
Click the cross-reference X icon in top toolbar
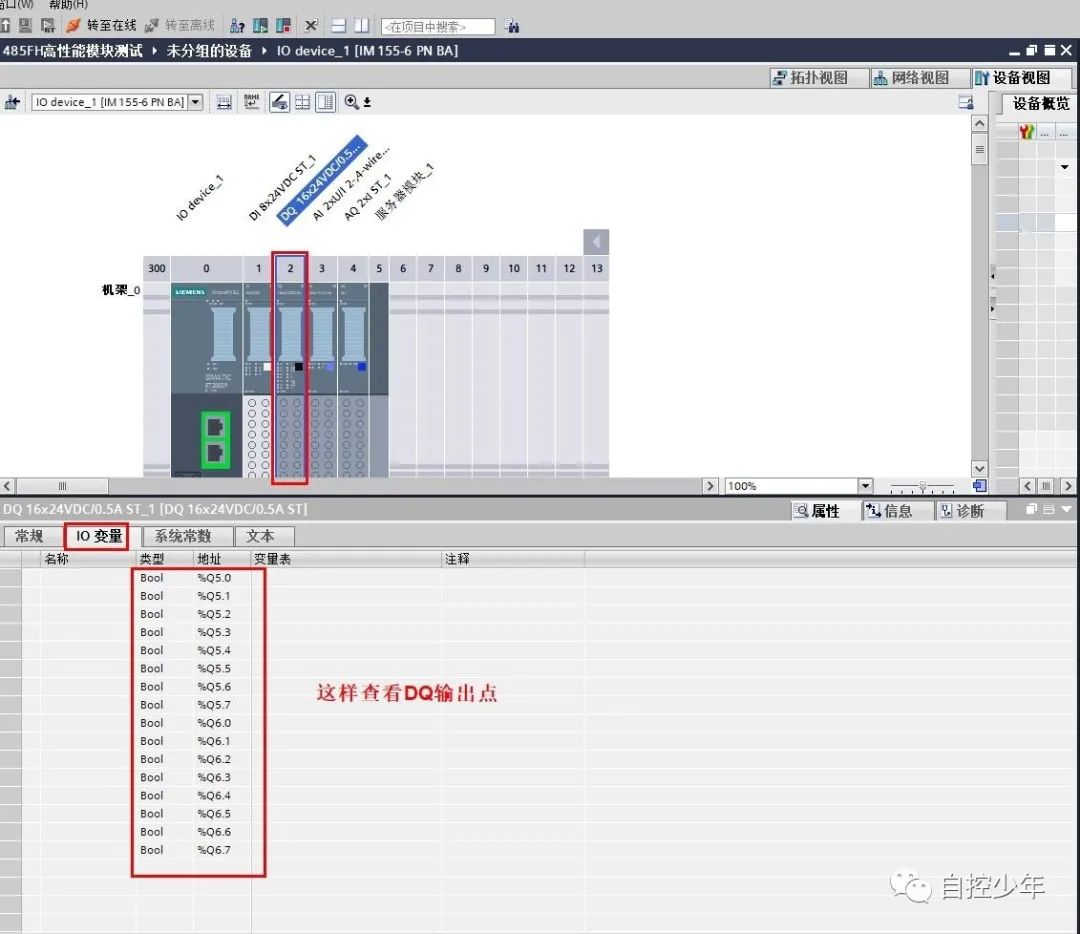point(311,26)
